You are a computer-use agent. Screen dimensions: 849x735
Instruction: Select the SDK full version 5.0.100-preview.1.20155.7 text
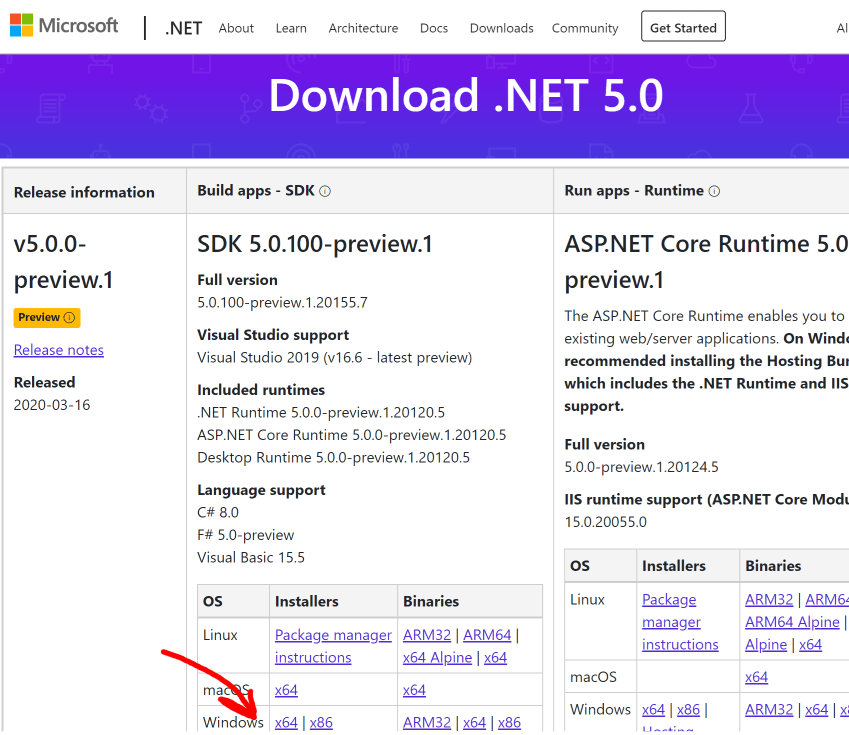click(x=282, y=302)
